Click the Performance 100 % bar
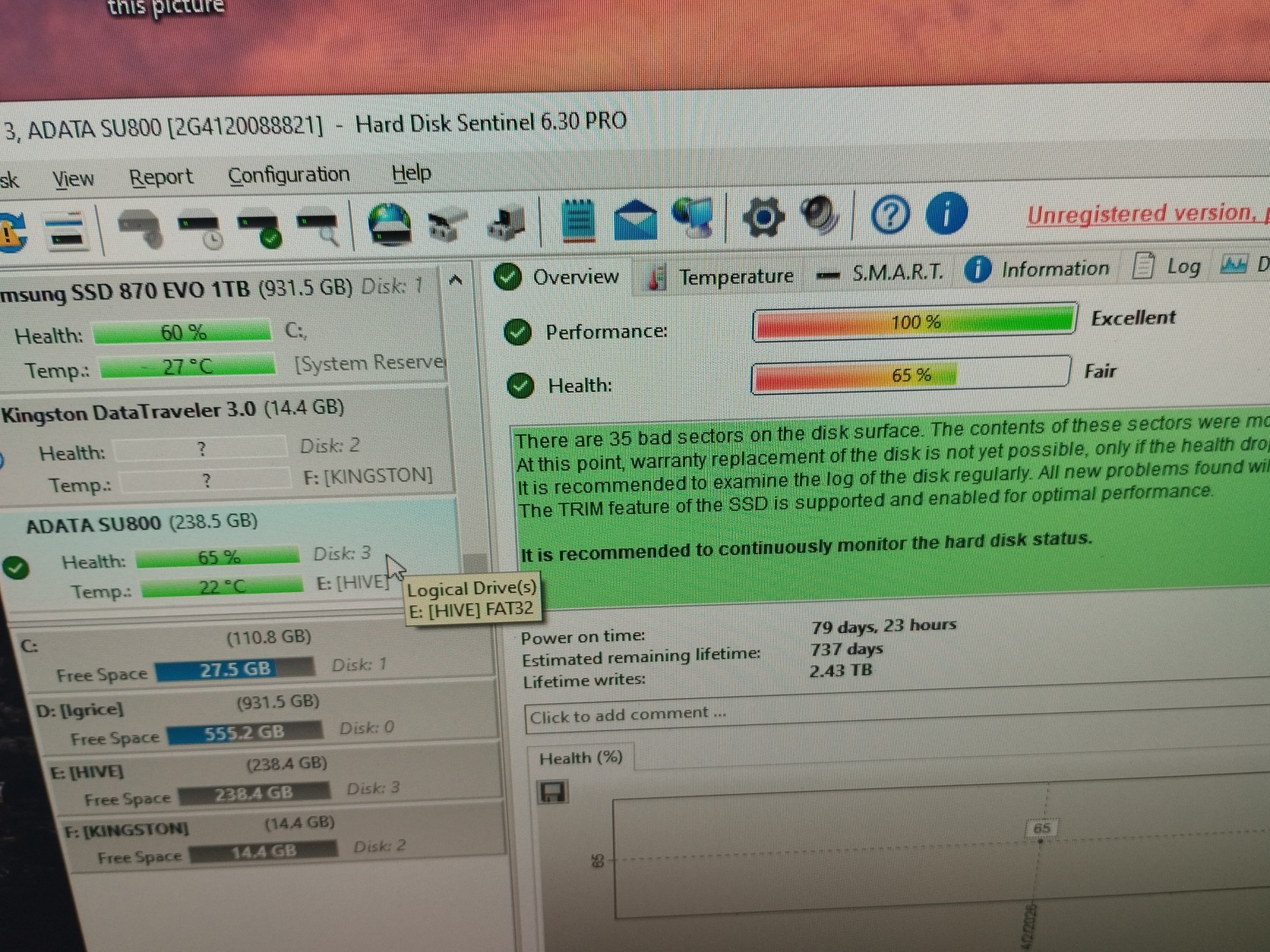Image resolution: width=1270 pixels, height=952 pixels. (x=915, y=322)
